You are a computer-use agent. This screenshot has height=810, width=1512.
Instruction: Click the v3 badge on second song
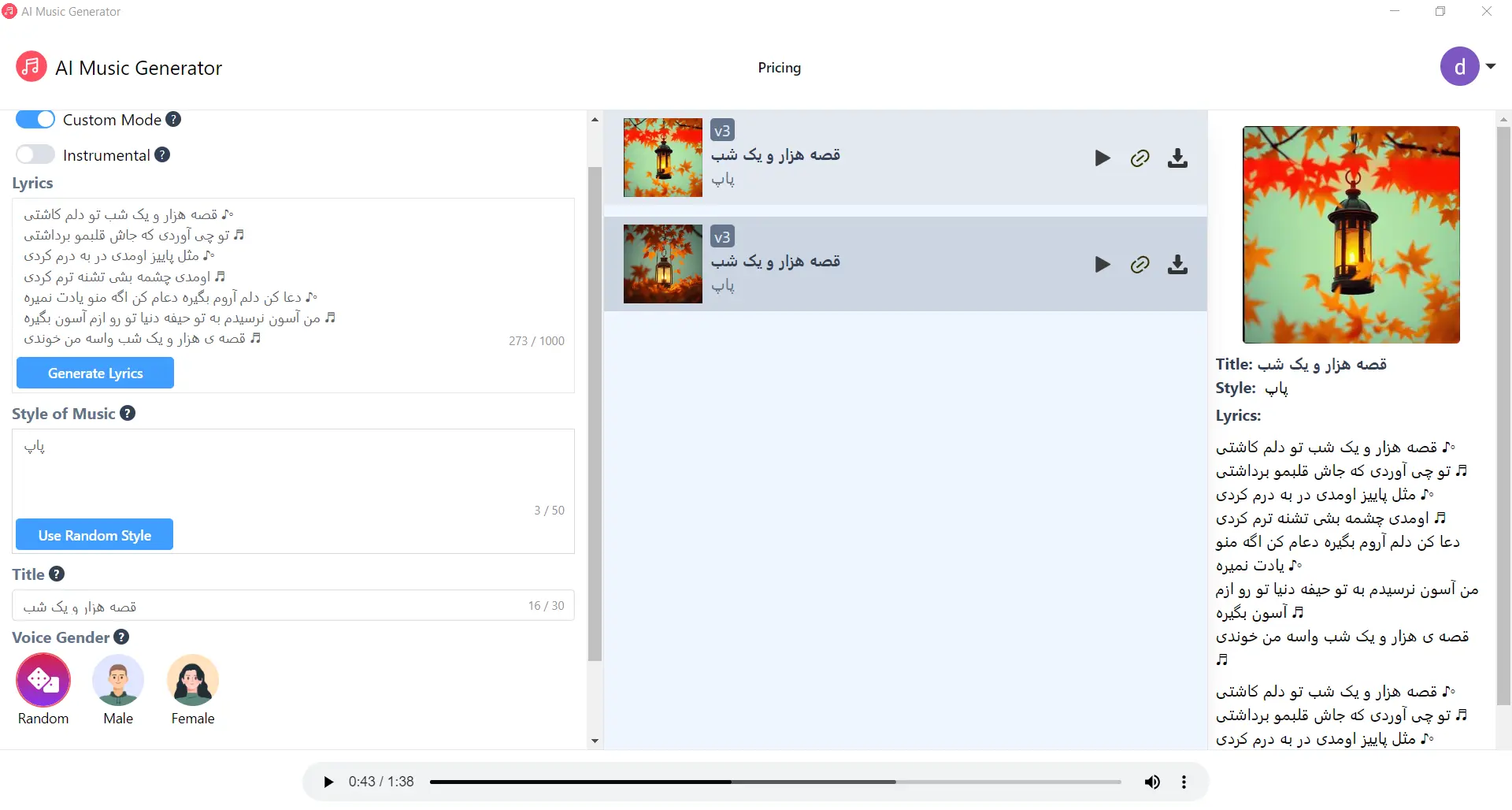[722, 236]
